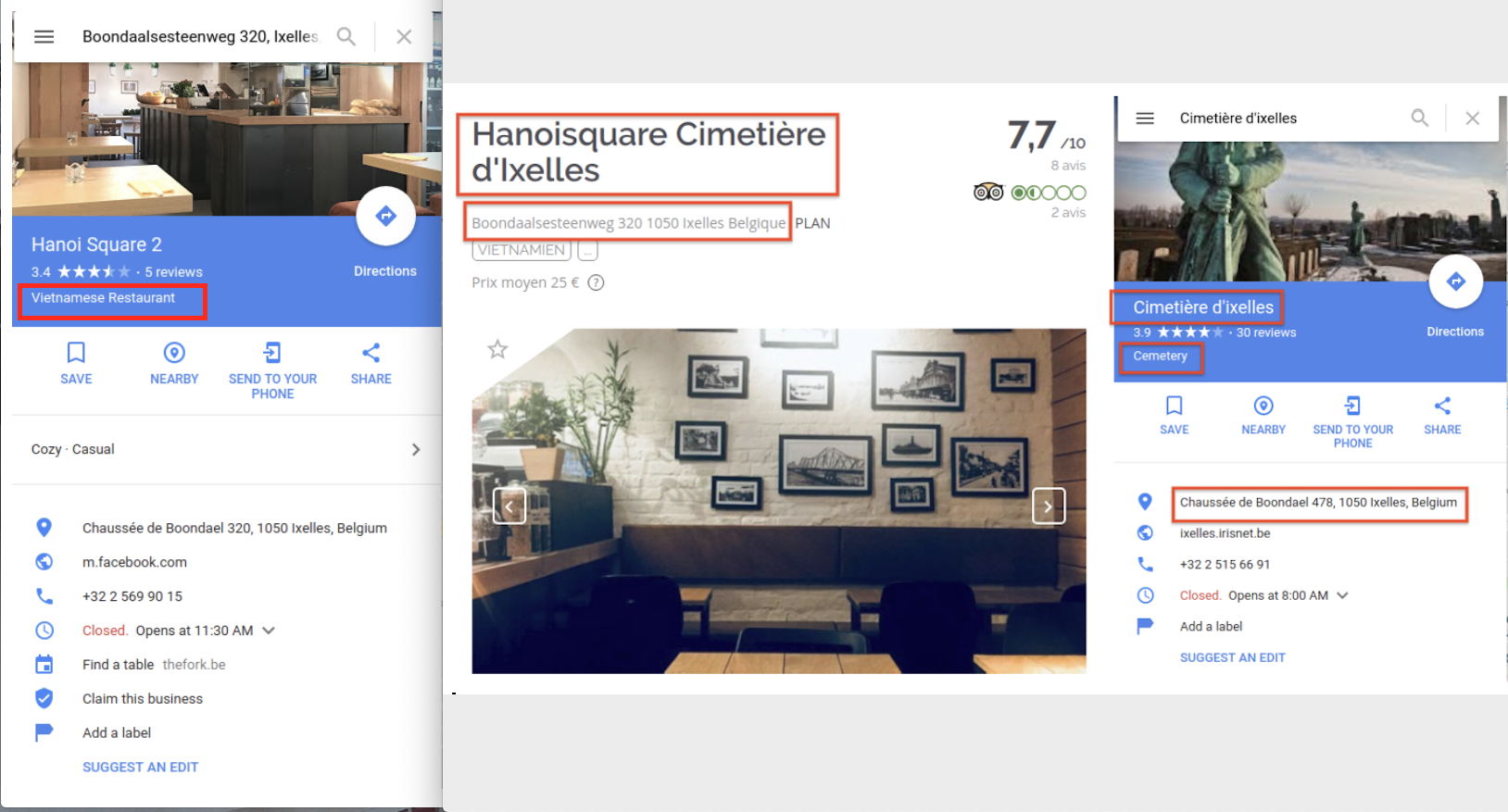
Task: Open hamburger menu in Cimetière d'ixelles panel
Action: point(1145,119)
